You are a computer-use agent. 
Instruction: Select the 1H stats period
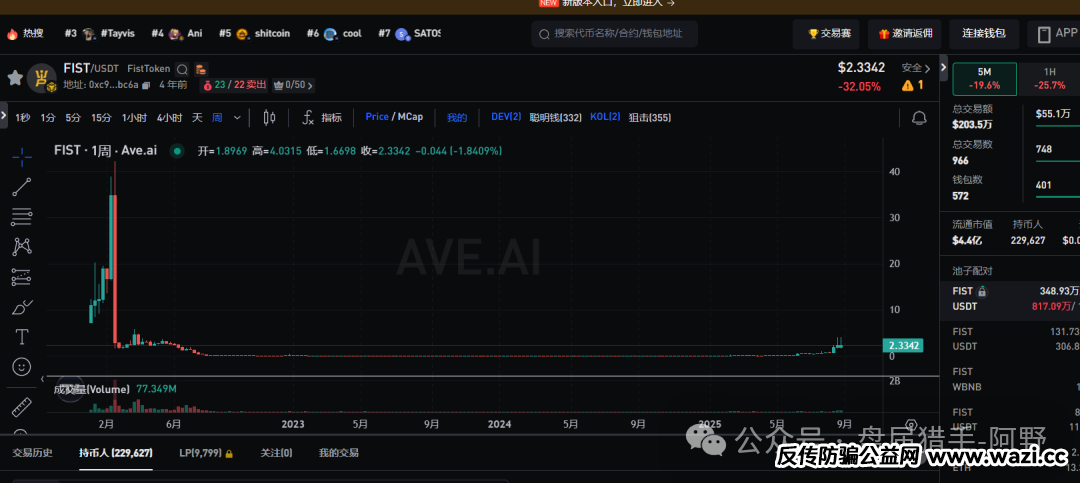click(1049, 79)
